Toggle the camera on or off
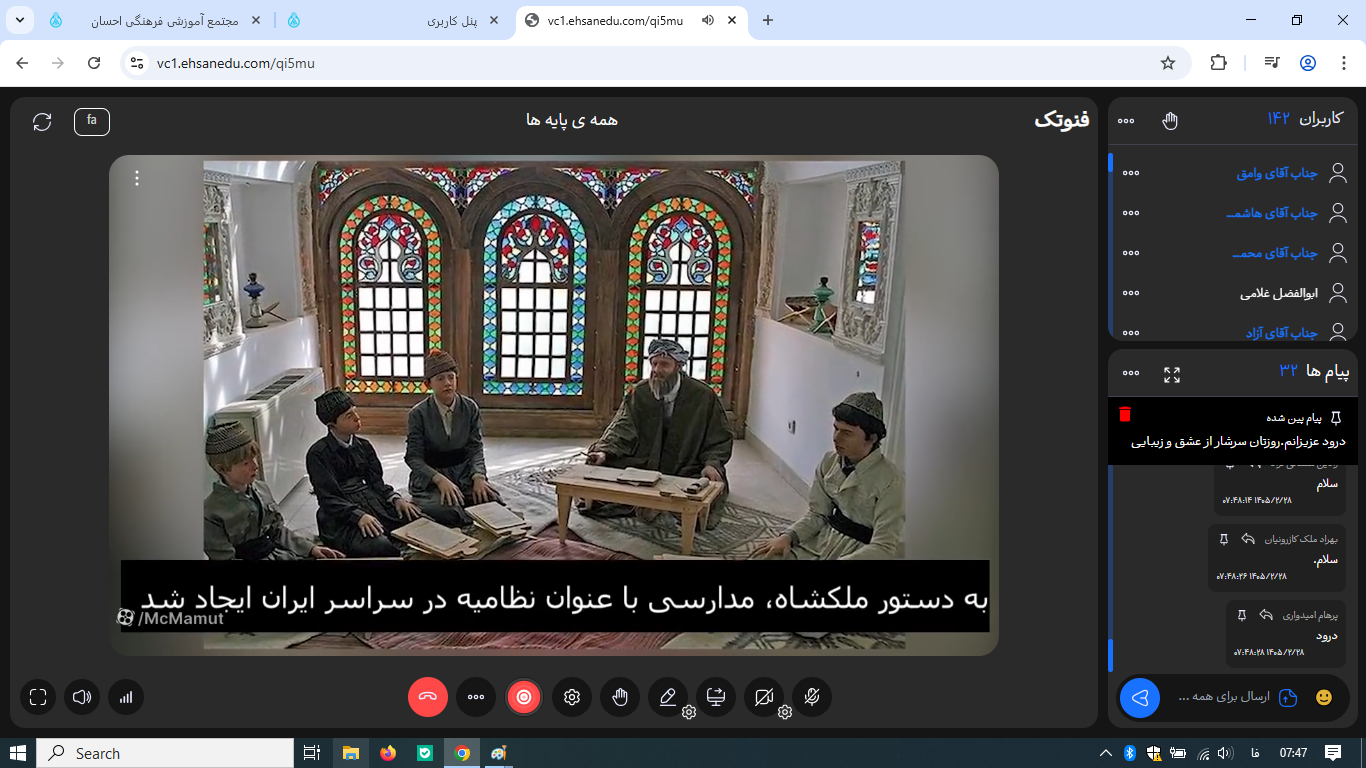 tap(764, 697)
